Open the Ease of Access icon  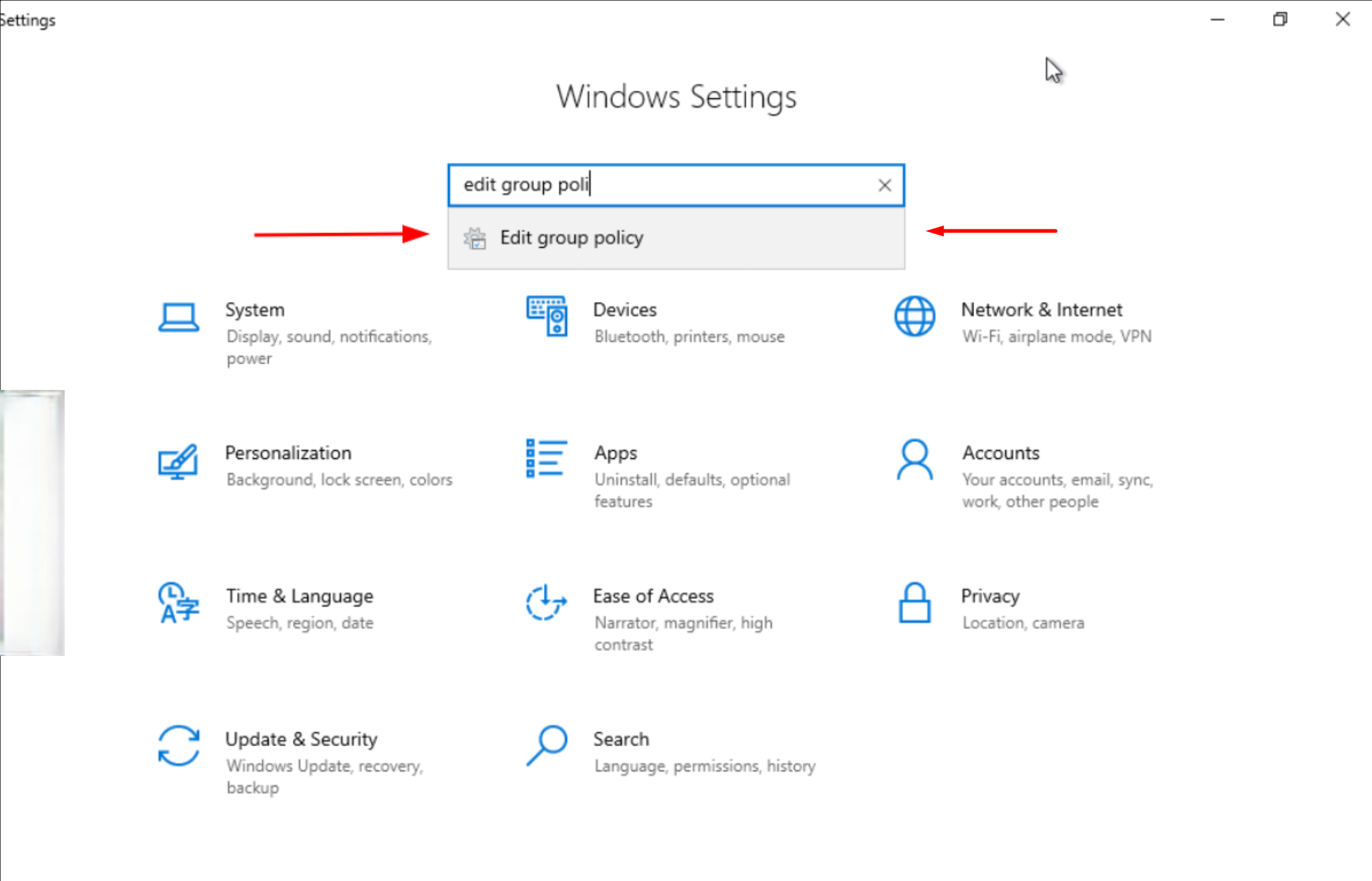coord(546,603)
